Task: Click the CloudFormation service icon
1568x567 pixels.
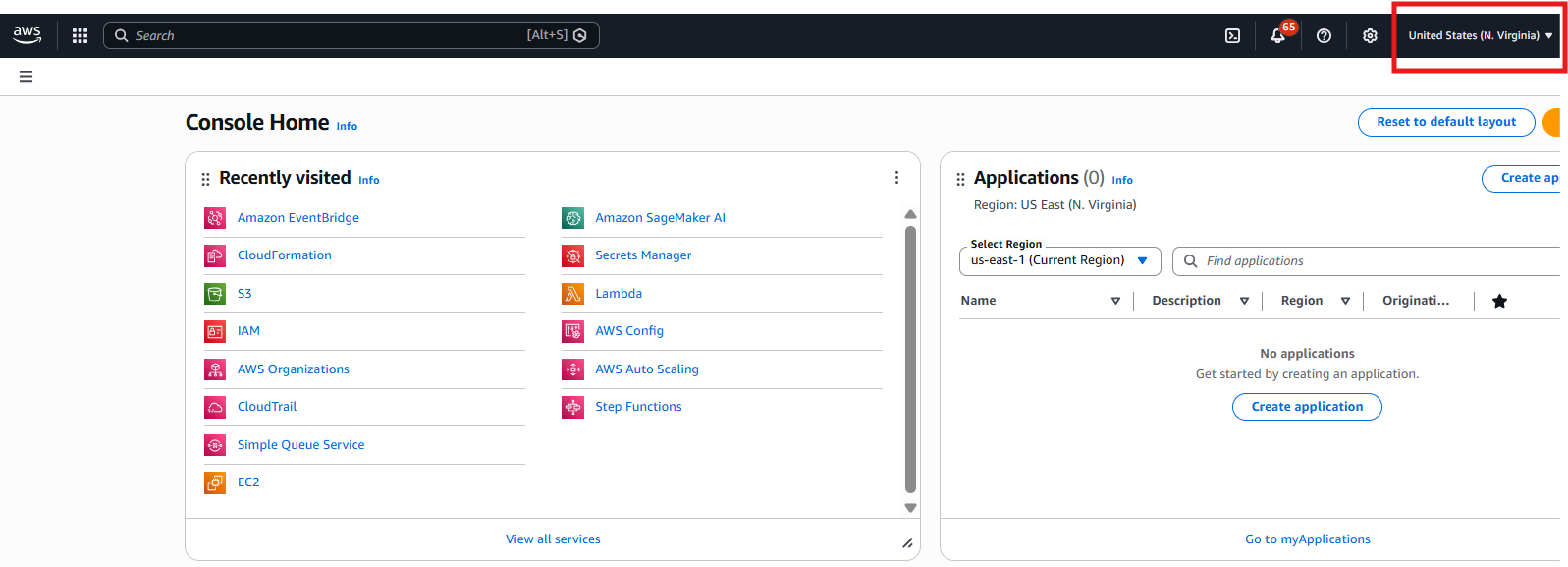Action: point(215,255)
